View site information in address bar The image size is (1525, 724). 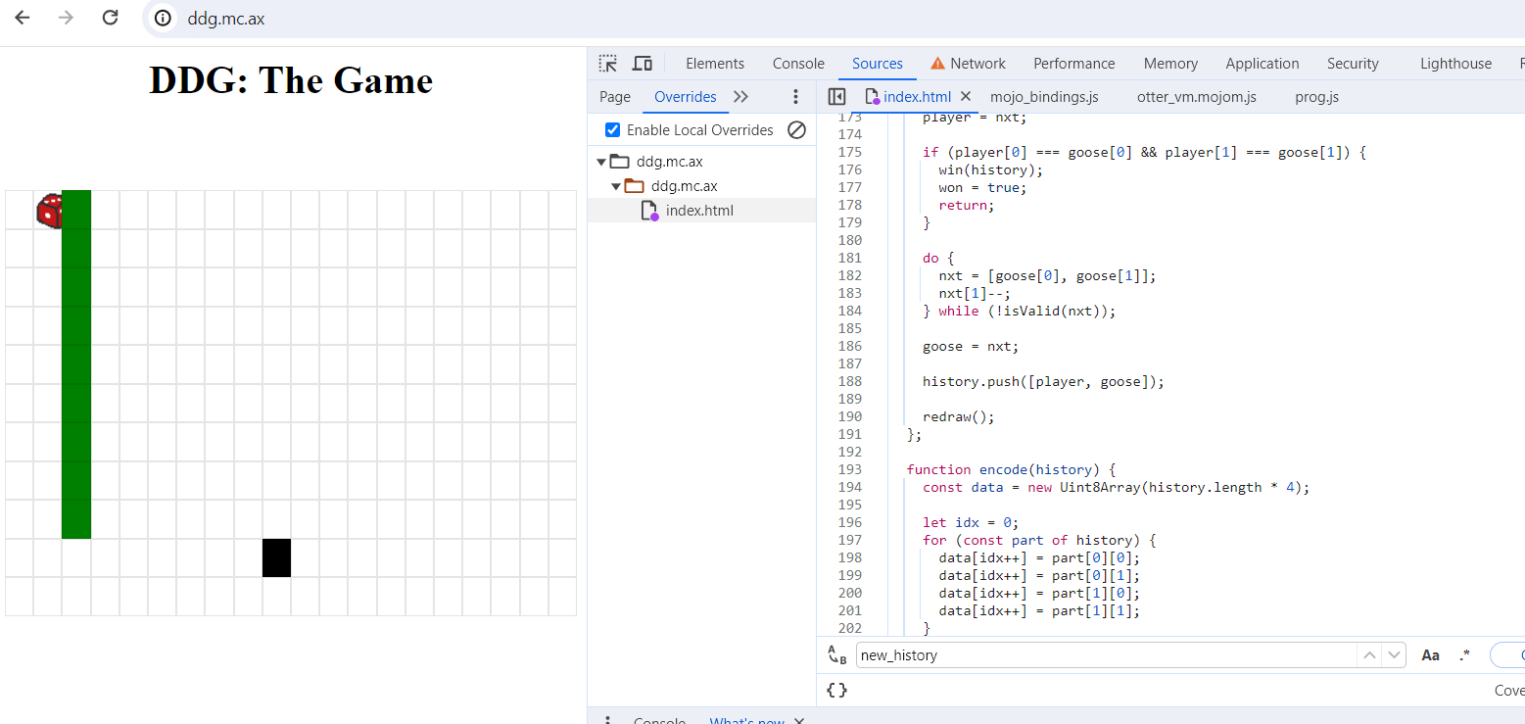click(163, 18)
